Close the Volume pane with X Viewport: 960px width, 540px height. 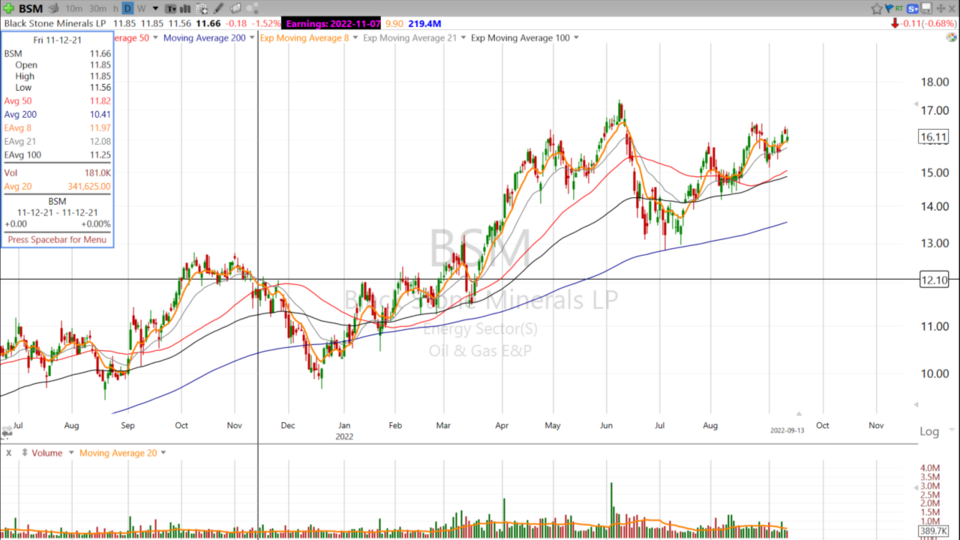(x=9, y=453)
